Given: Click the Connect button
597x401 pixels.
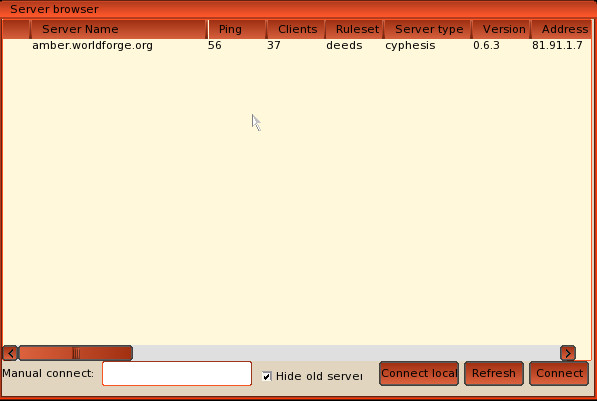Looking at the screenshot, I should coord(559,374).
